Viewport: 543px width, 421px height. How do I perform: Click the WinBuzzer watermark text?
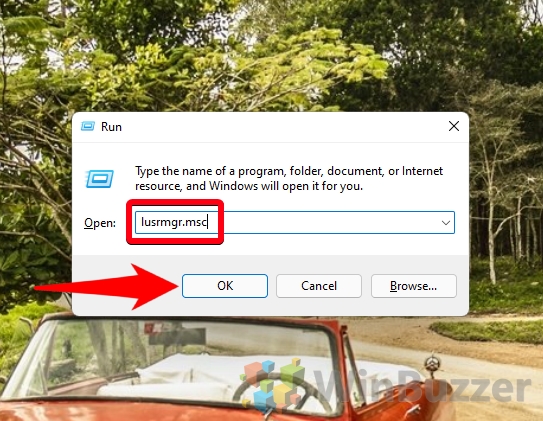point(423,386)
